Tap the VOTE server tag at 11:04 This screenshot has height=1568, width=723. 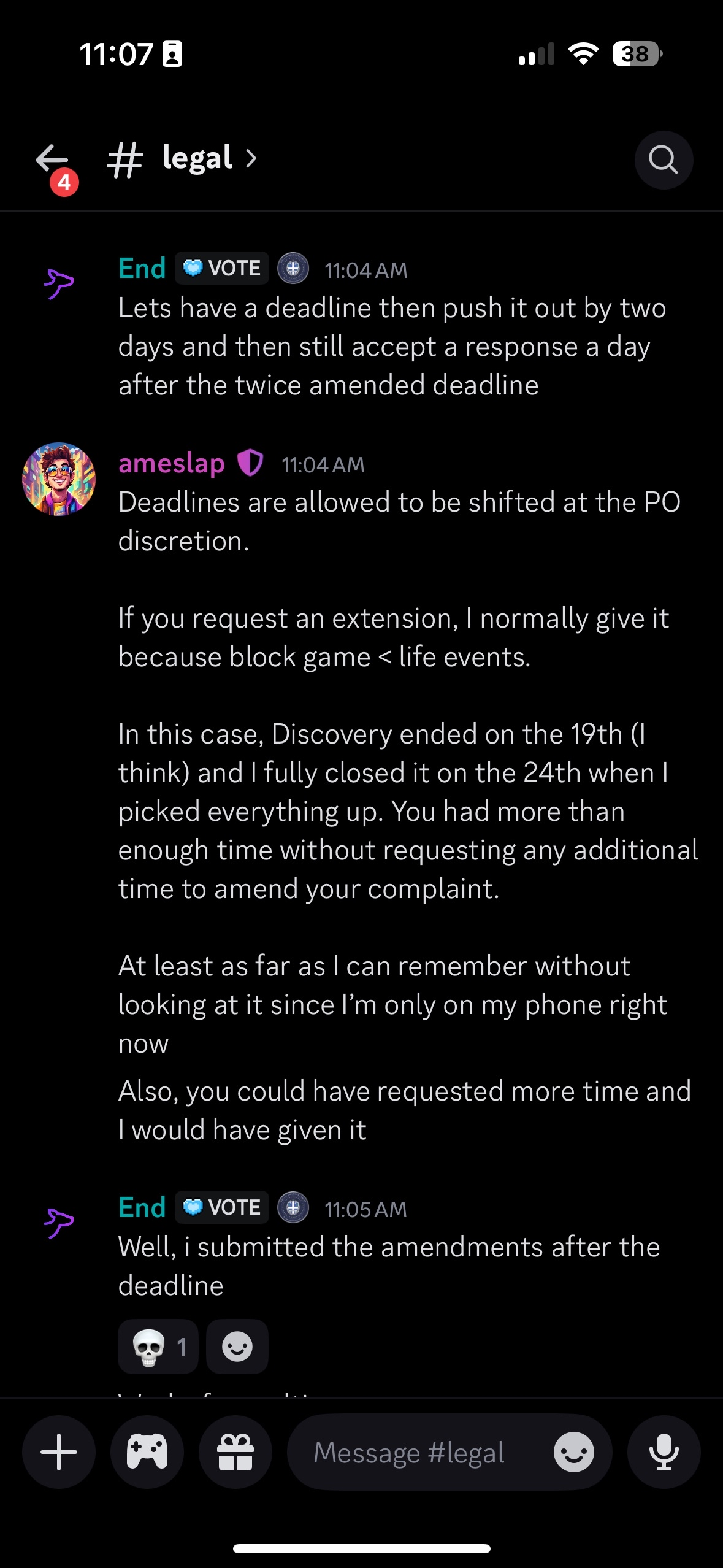click(222, 269)
